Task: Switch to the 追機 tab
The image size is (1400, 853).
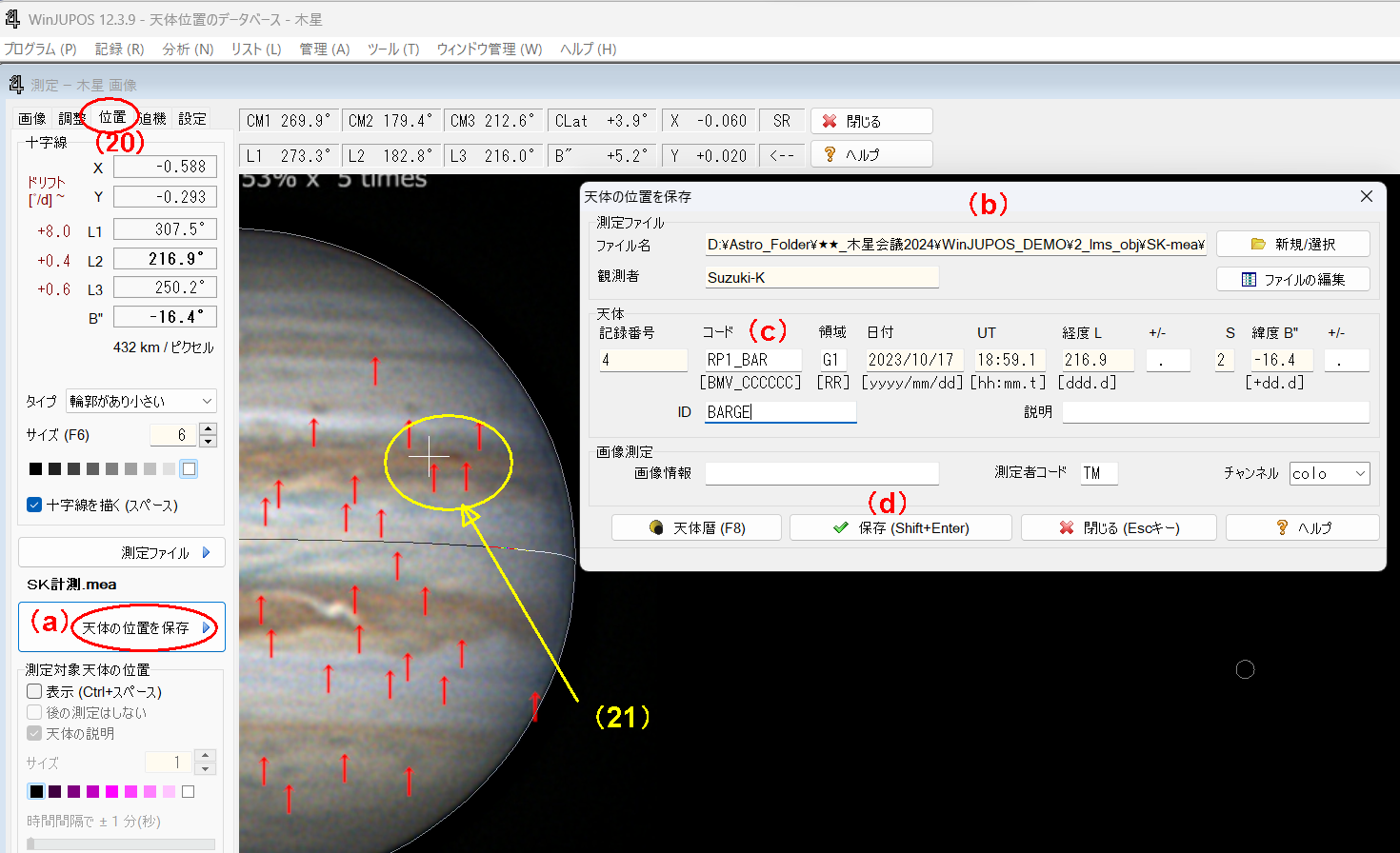Action: pos(152,118)
